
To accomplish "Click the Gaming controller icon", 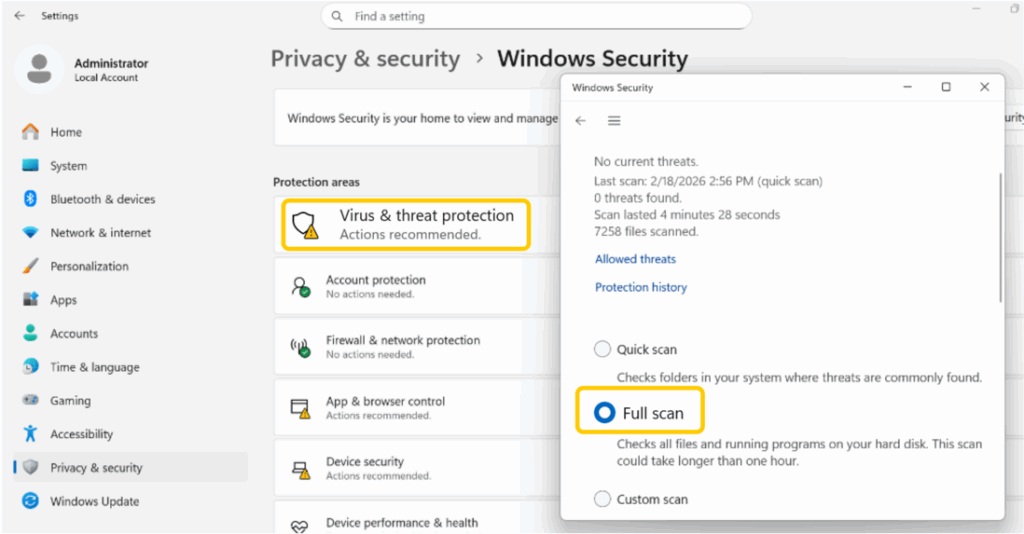I will (x=30, y=400).
